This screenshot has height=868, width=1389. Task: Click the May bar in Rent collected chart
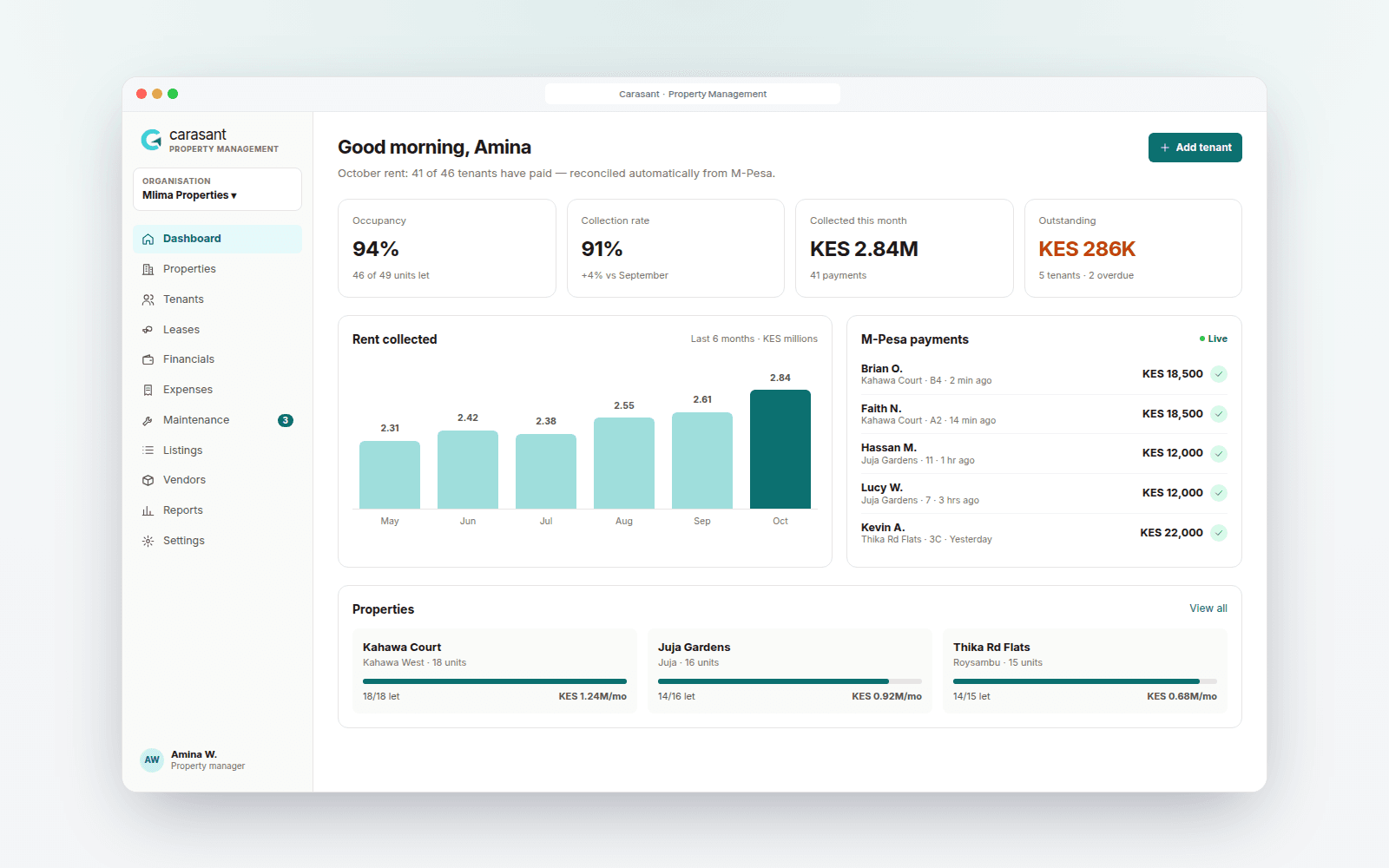click(390, 475)
